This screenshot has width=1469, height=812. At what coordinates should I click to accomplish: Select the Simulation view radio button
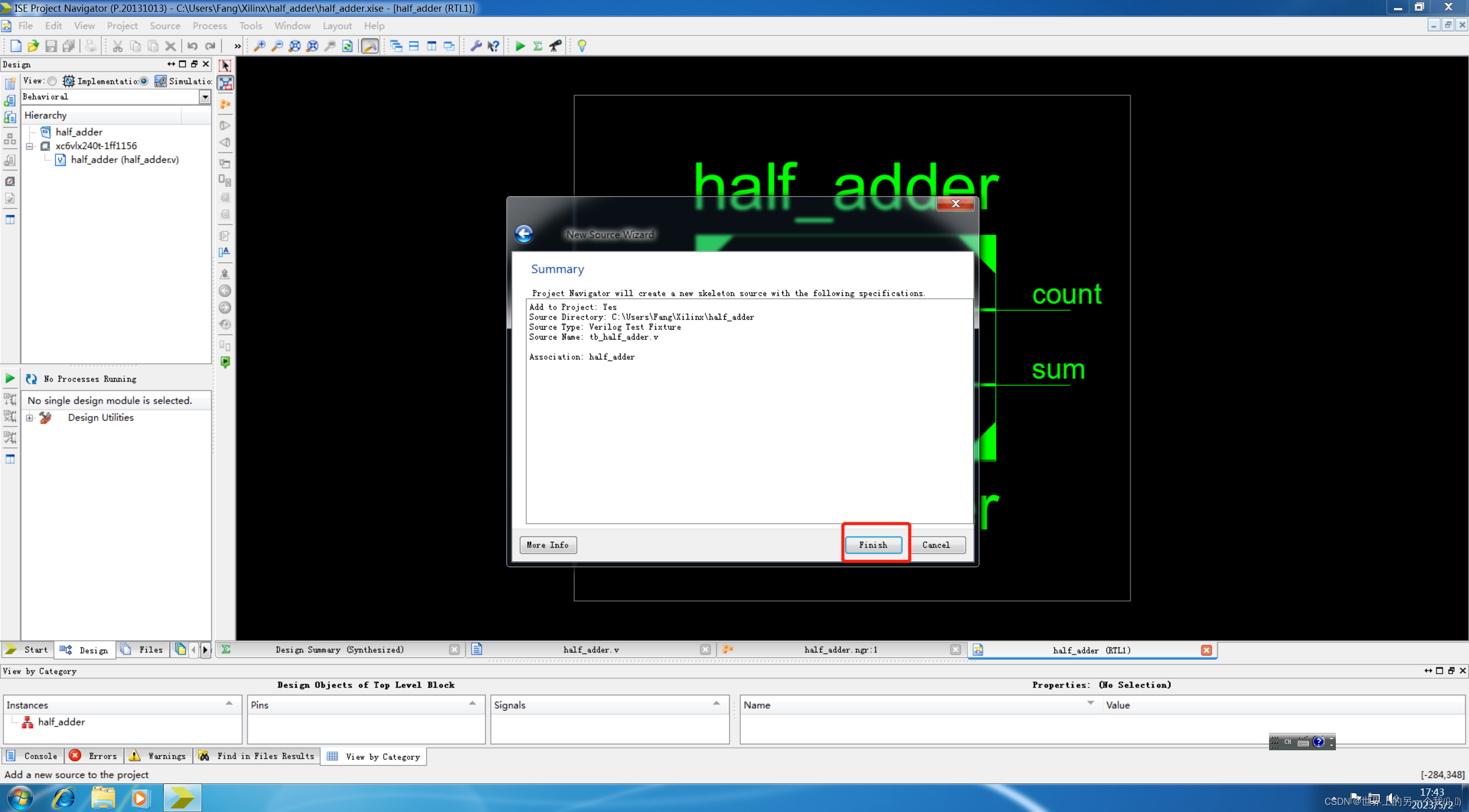pyautogui.click(x=144, y=81)
